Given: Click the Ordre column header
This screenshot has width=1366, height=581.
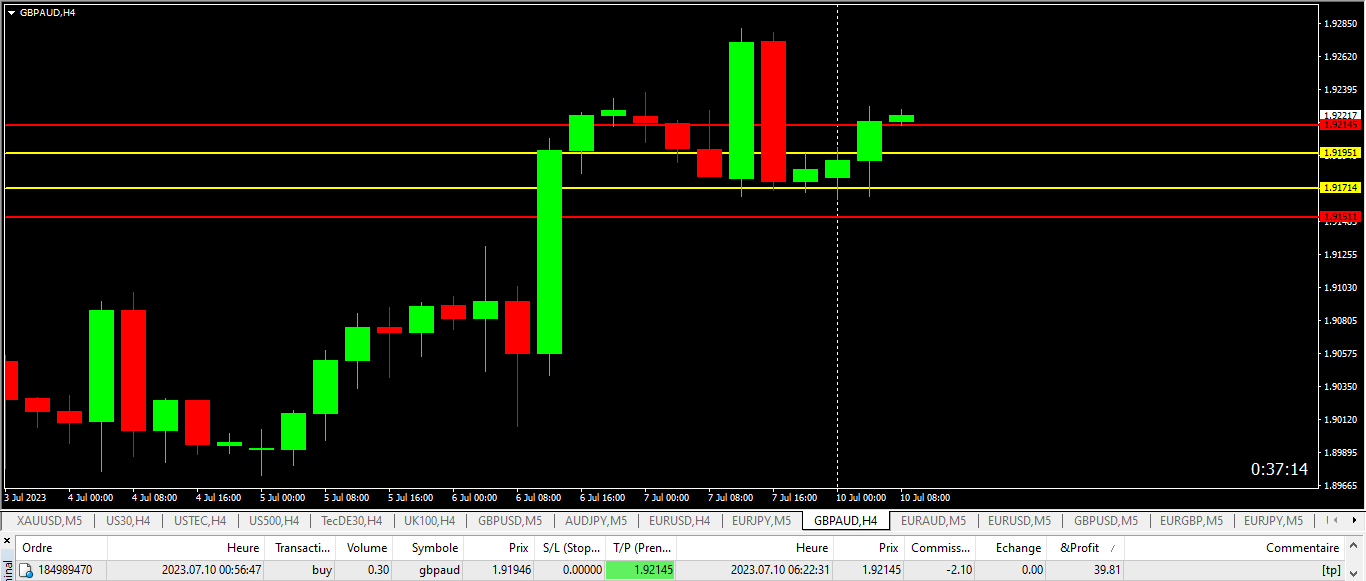Looking at the screenshot, I should point(35,547).
